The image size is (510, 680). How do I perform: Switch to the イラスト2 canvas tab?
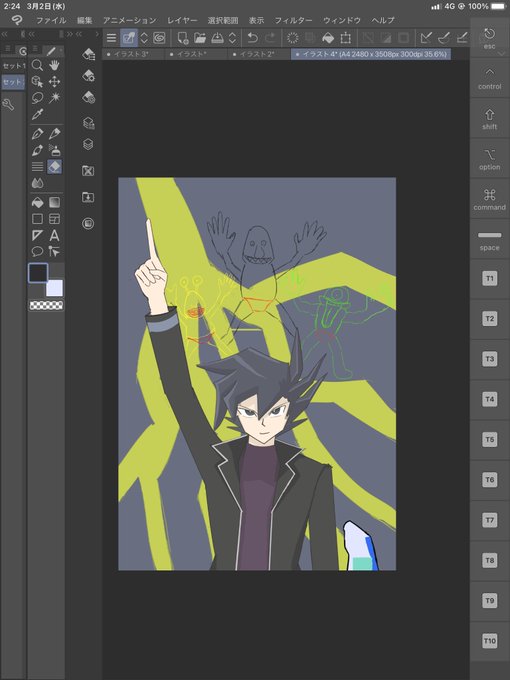(258, 54)
